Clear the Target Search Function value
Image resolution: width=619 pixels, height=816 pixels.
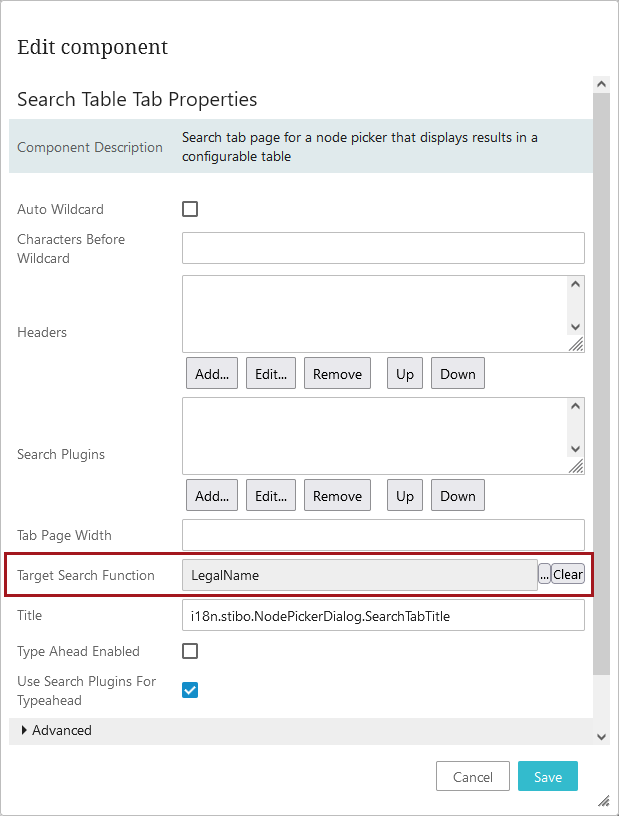[x=568, y=574]
